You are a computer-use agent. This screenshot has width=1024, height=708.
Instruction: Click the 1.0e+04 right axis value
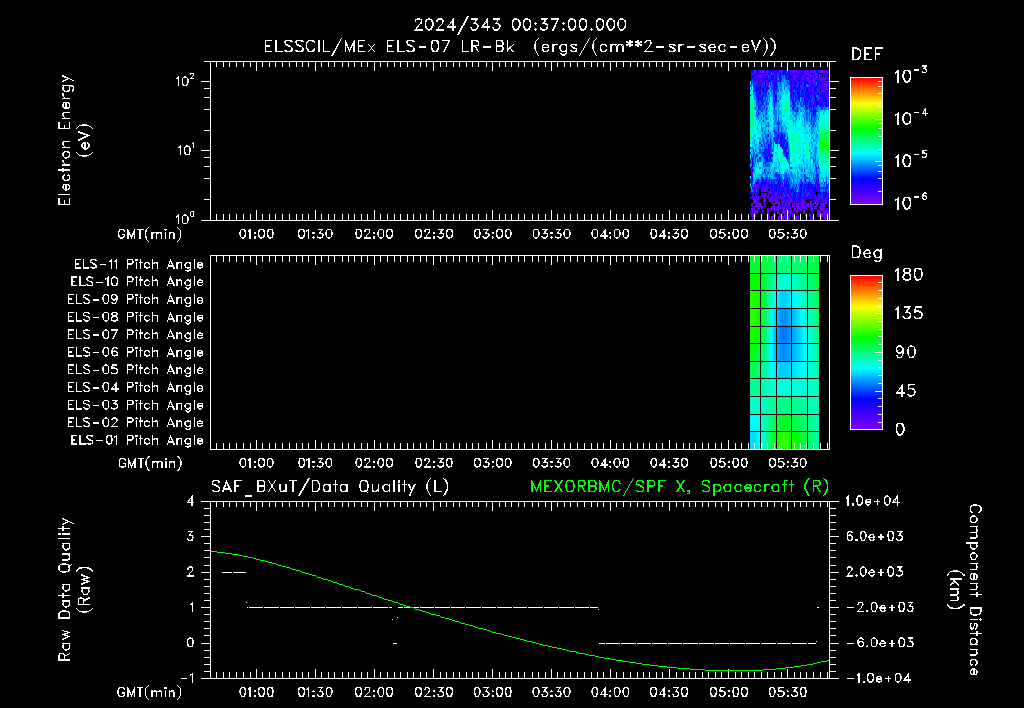click(x=872, y=501)
